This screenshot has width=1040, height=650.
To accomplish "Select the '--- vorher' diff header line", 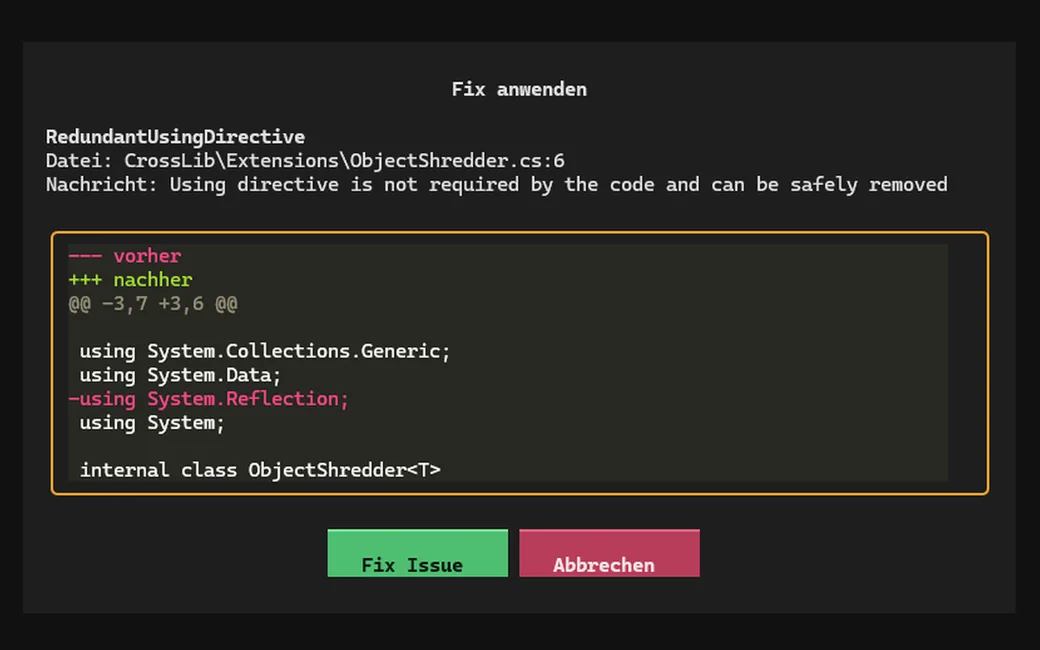I will point(125,256).
